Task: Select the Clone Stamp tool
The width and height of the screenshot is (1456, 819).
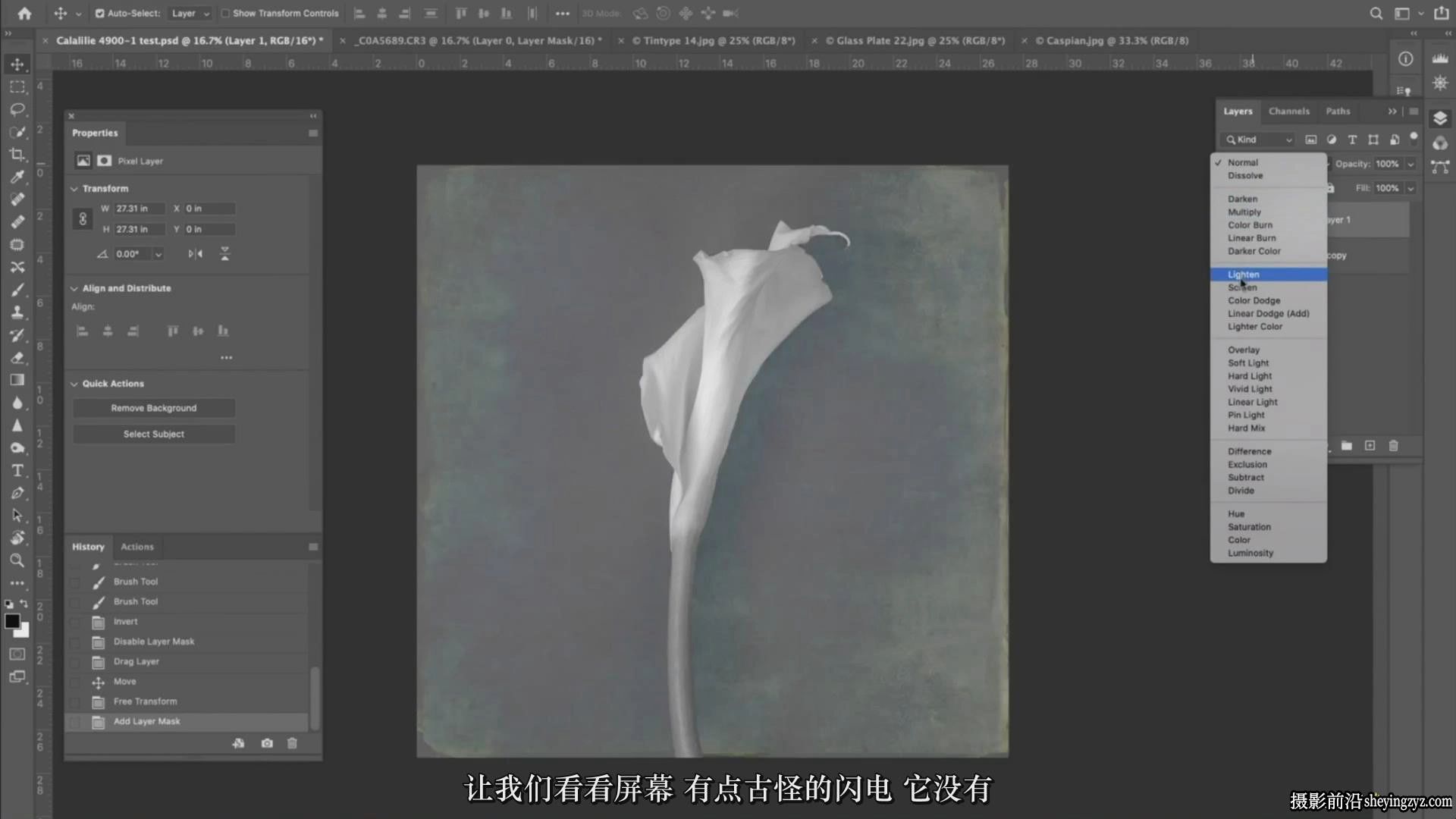Action: click(x=17, y=312)
